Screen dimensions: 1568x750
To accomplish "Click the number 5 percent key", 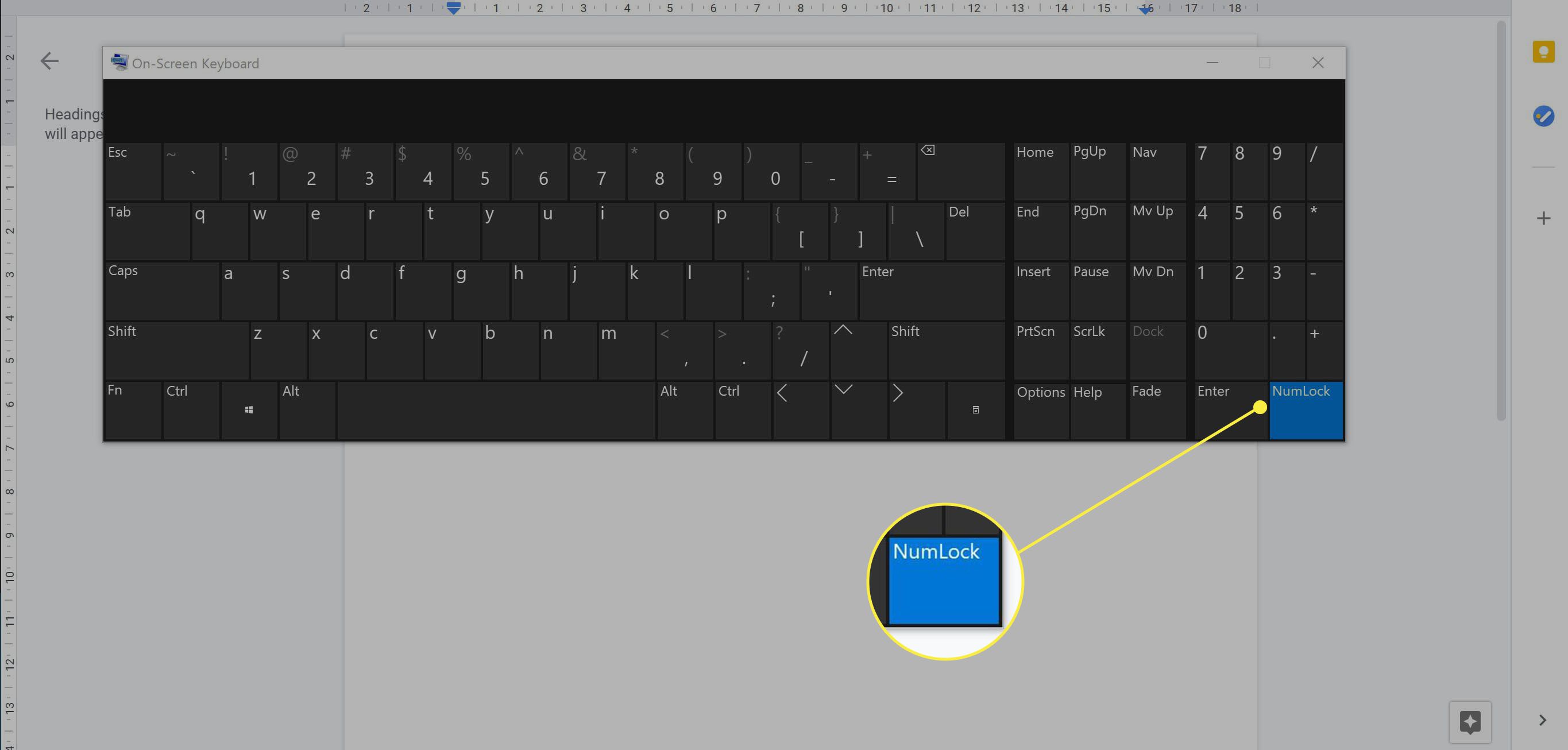I will (481, 171).
